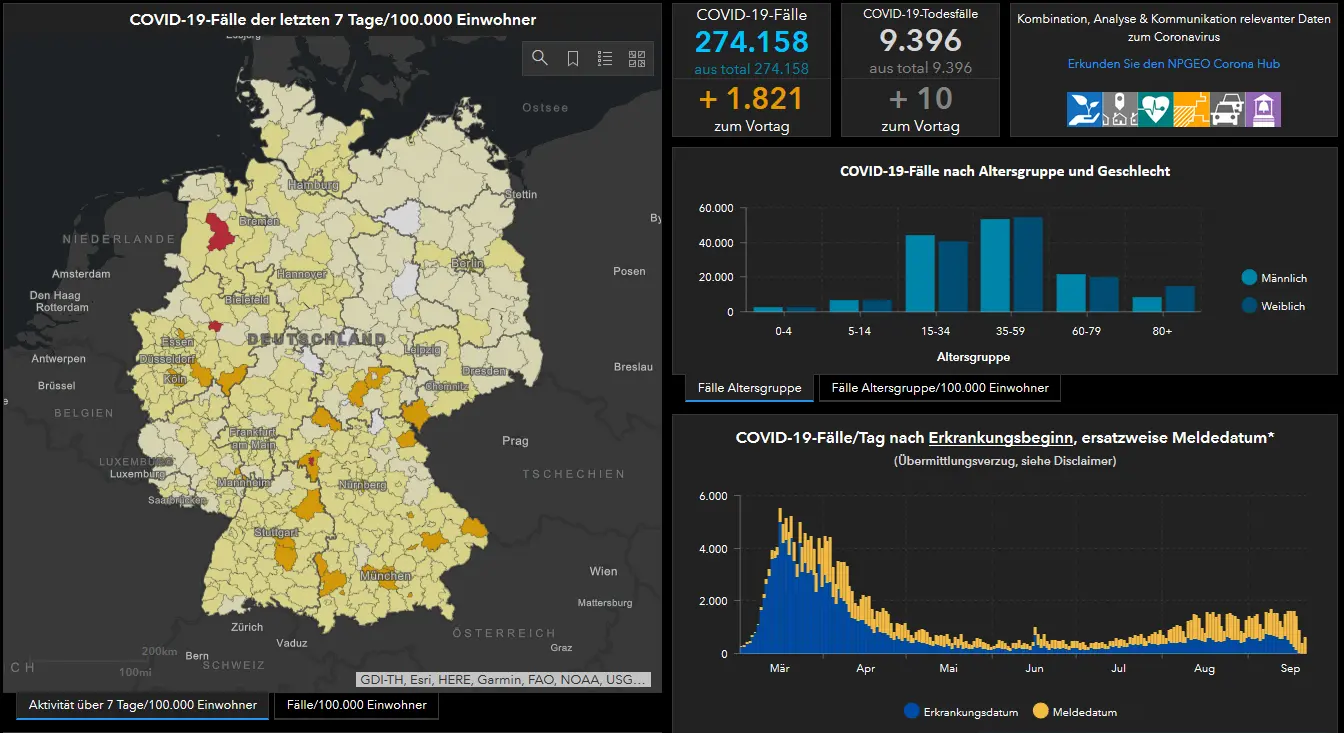The height and width of the screenshot is (733, 1344).
Task: Select the Fälle Altersgruppe tab
Action: coord(750,388)
